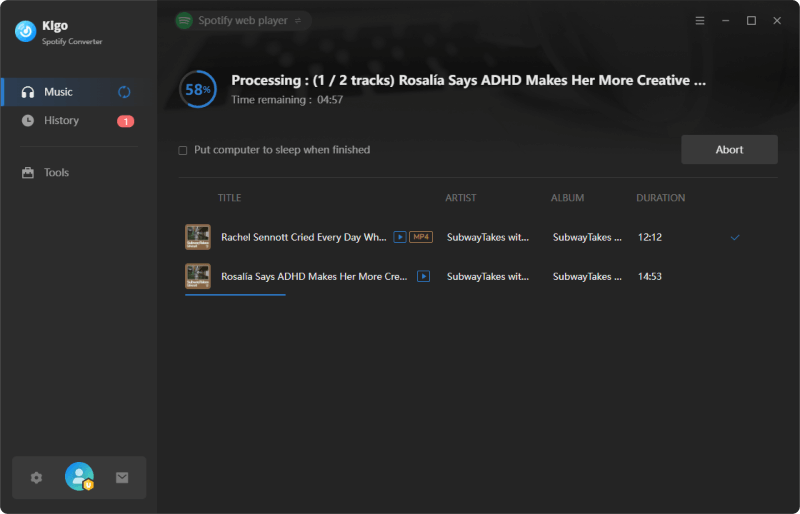Viewport: 800px width, 514px height.
Task: Click the toolbox icon beside Tools
Action: click(28, 173)
